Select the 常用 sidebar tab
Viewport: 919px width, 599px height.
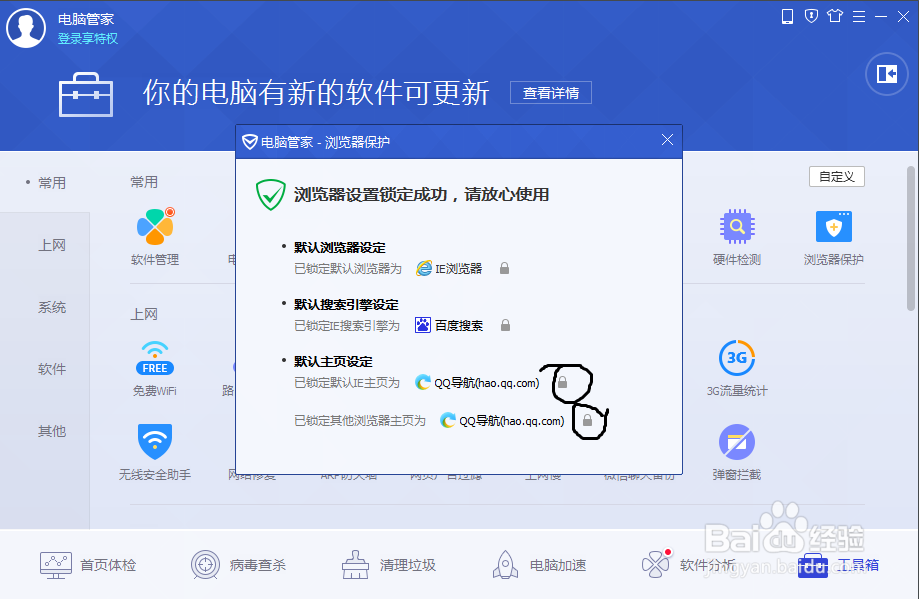(52, 183)
